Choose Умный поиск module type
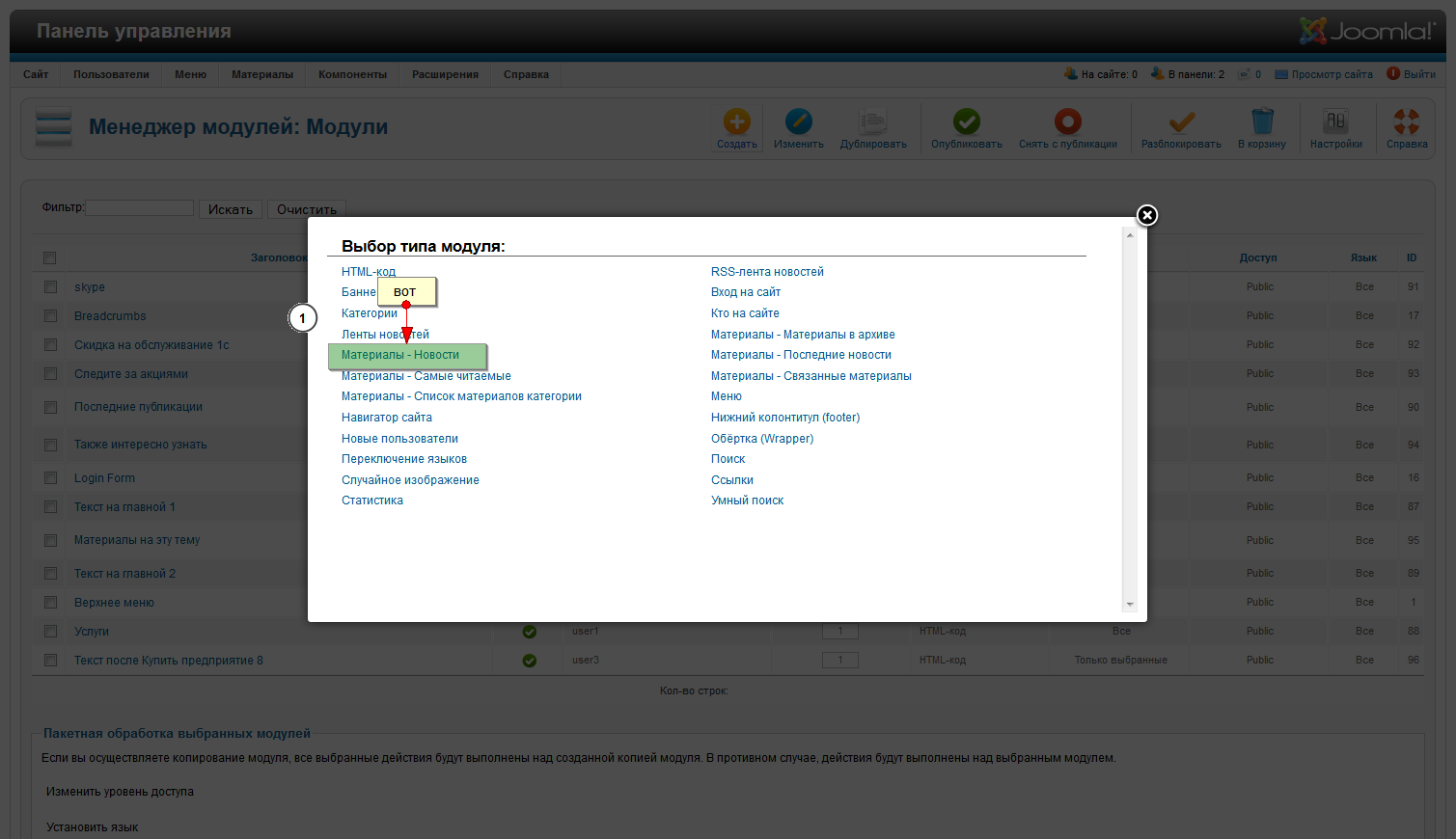The height and width of the screenshot is (839, 1456). pyautogui.click(x=747, y=501)
